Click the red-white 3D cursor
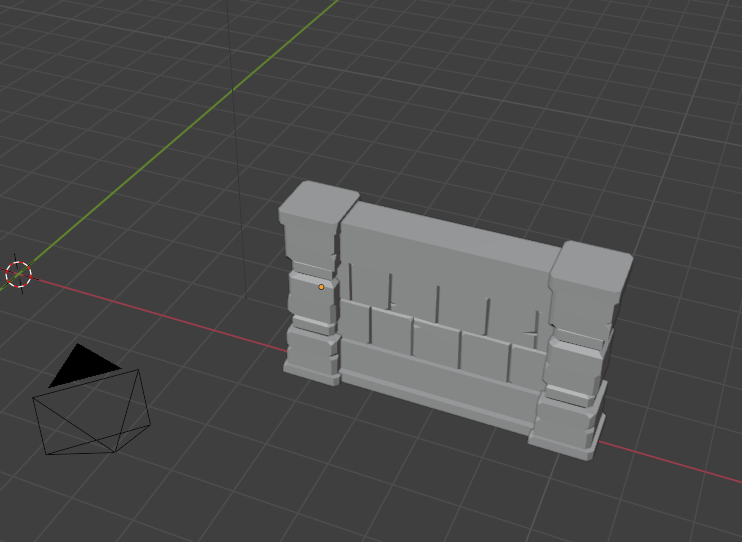This screenshot has height=542, width=742. (x=18, y=274)
